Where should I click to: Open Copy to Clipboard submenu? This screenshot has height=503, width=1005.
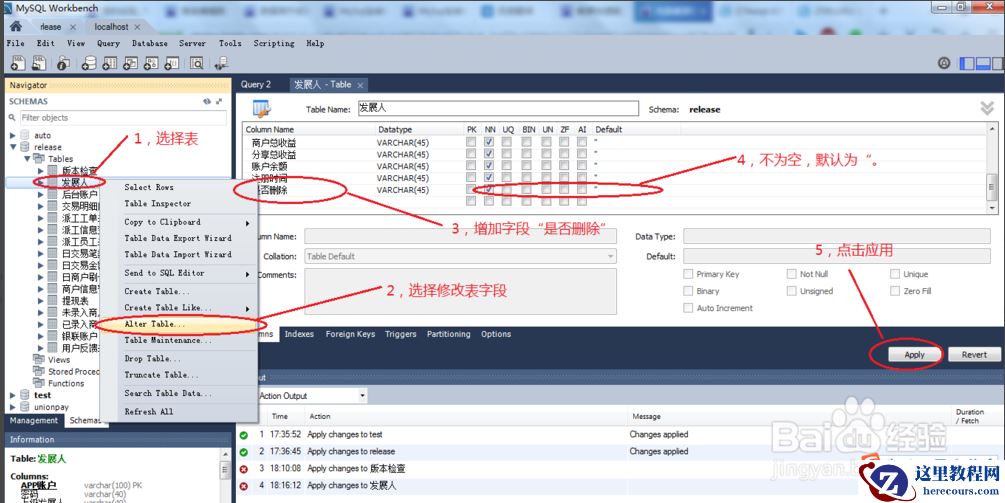(186, 222)
